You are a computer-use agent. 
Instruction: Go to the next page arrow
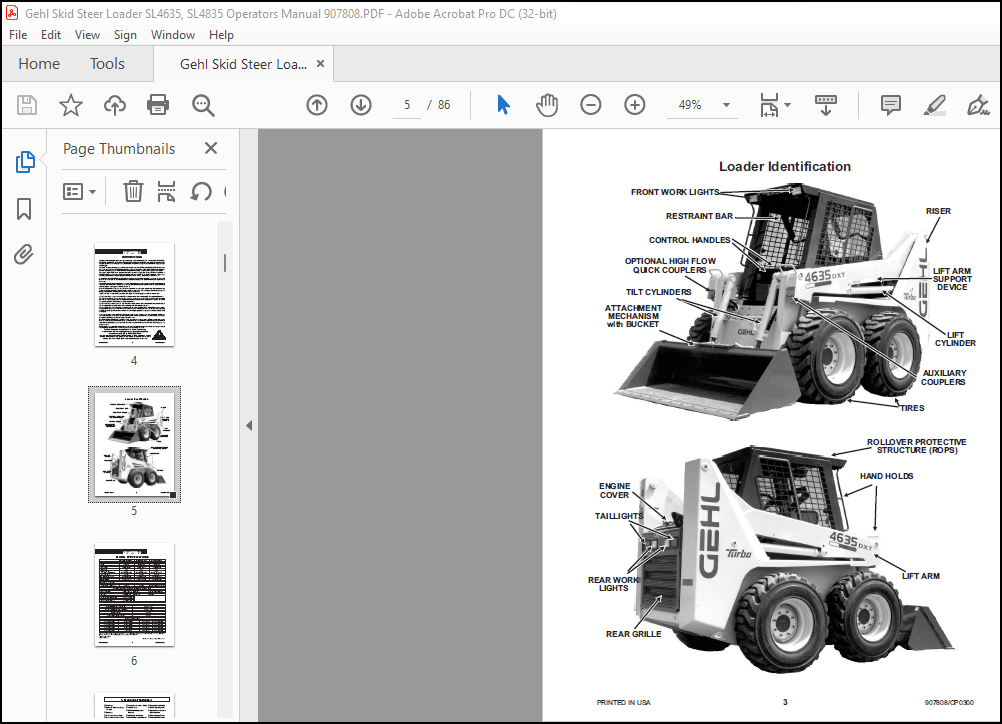[361, 105]
